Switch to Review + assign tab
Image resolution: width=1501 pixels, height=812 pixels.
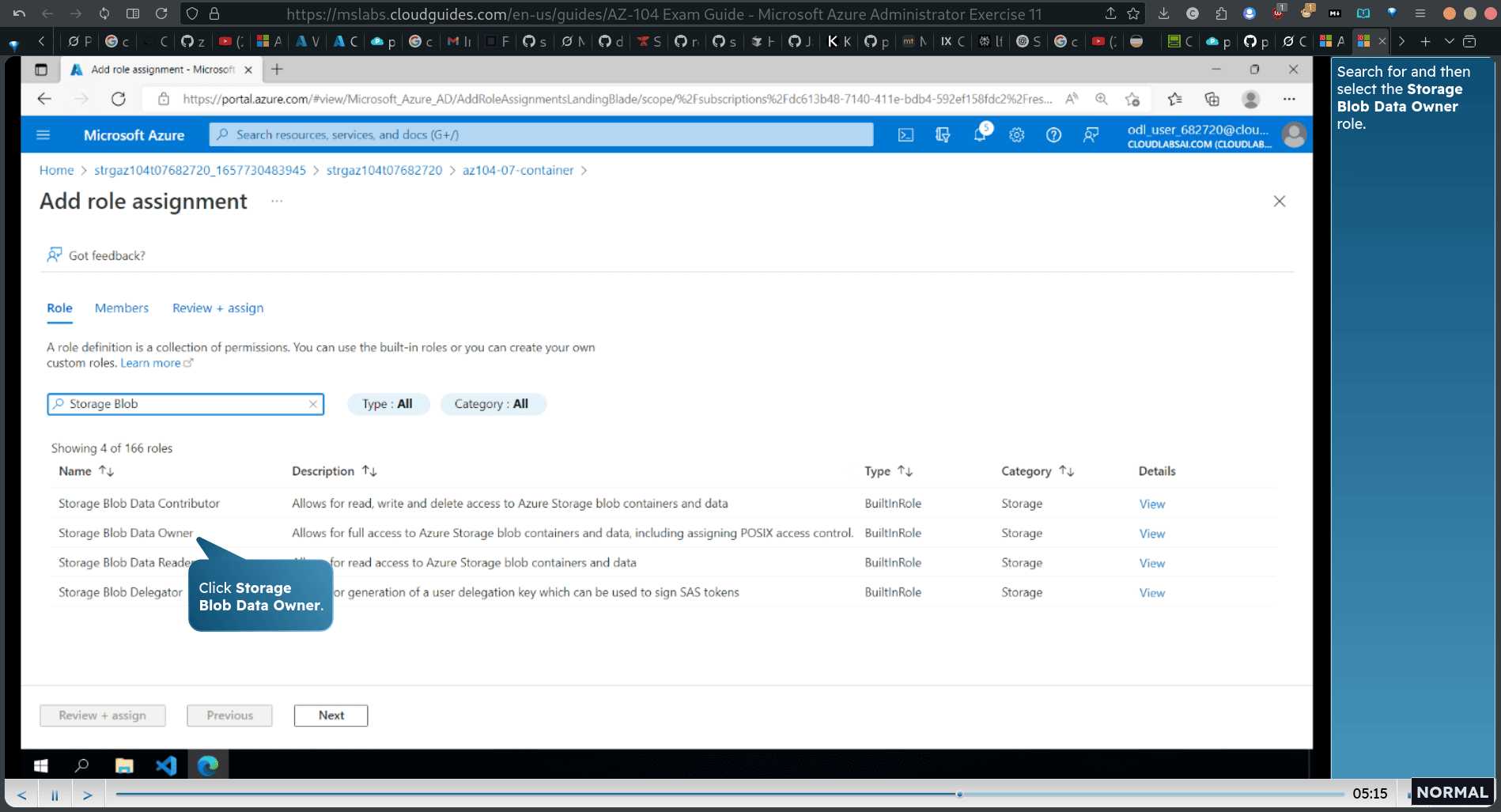[x=218, y=308]
